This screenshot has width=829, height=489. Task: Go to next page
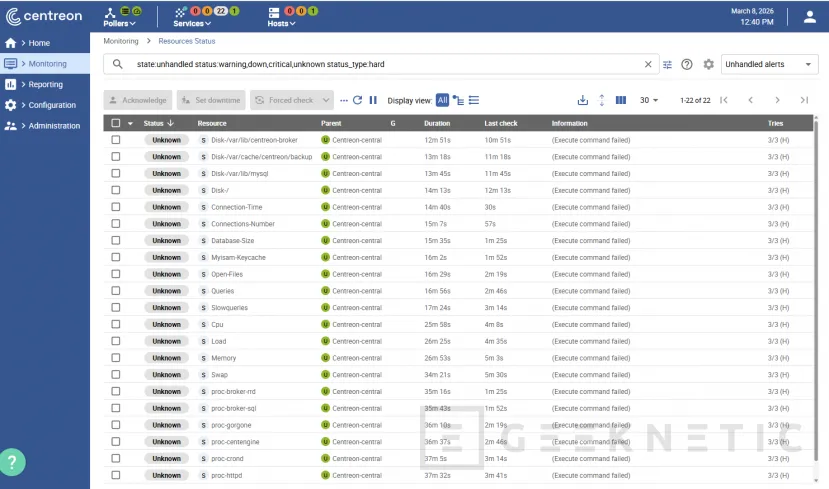(777, 100)
